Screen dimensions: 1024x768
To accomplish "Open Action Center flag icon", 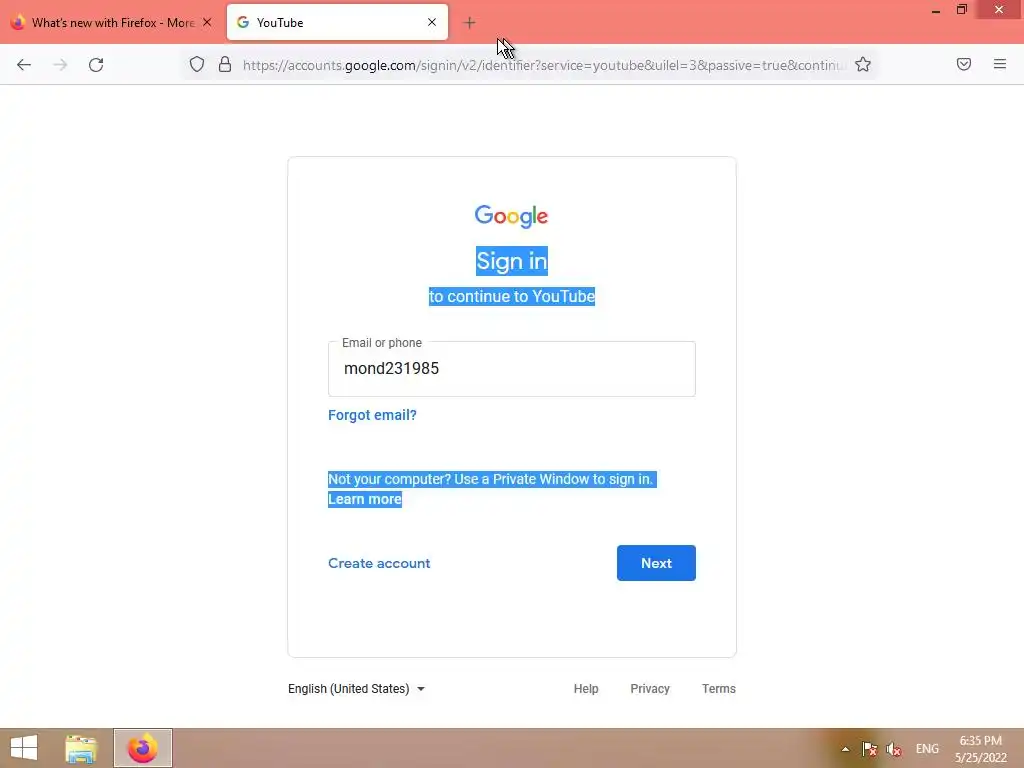I will (869, 749).
